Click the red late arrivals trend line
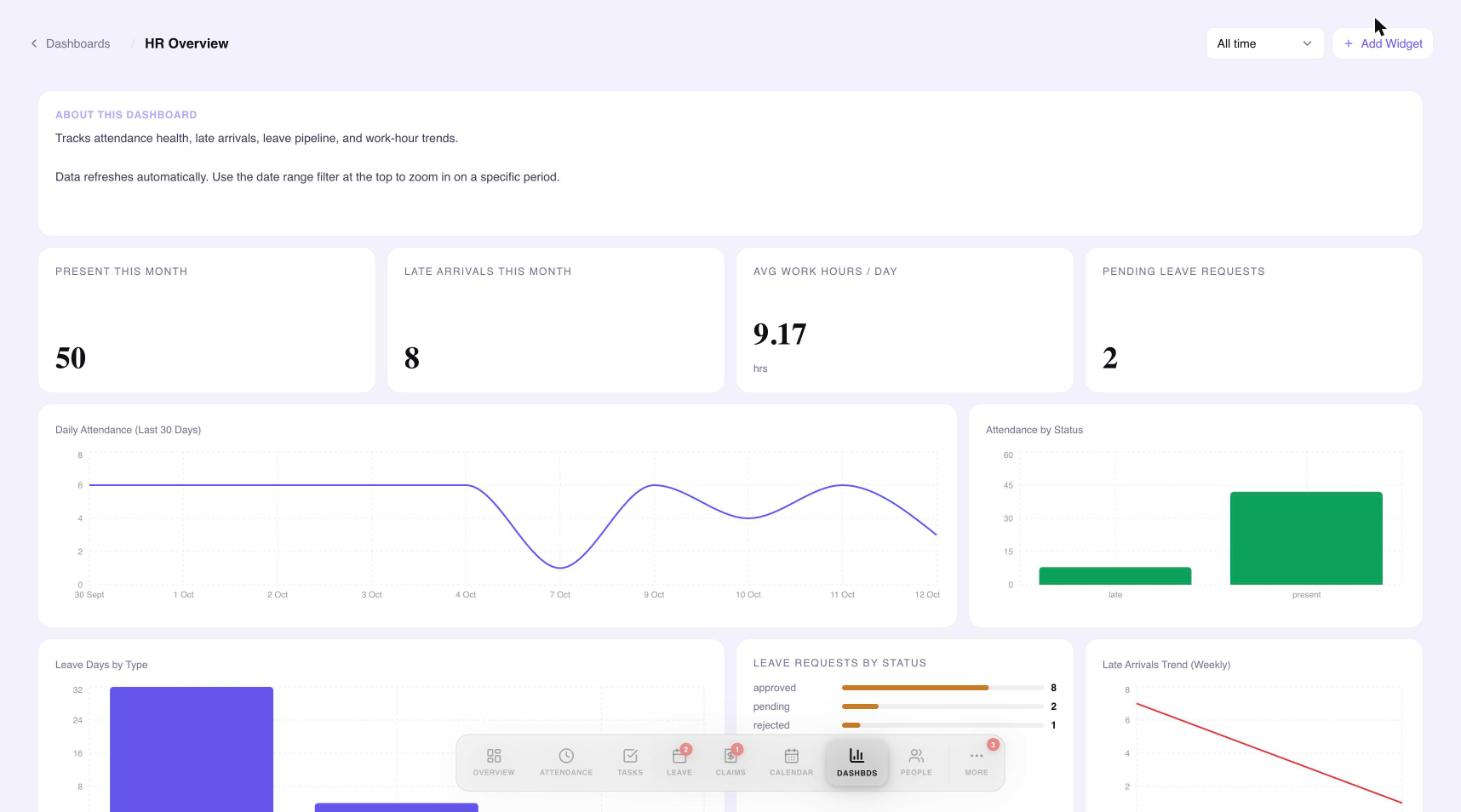Viewport: 1461px width, 812px height. coord(1268,753)
